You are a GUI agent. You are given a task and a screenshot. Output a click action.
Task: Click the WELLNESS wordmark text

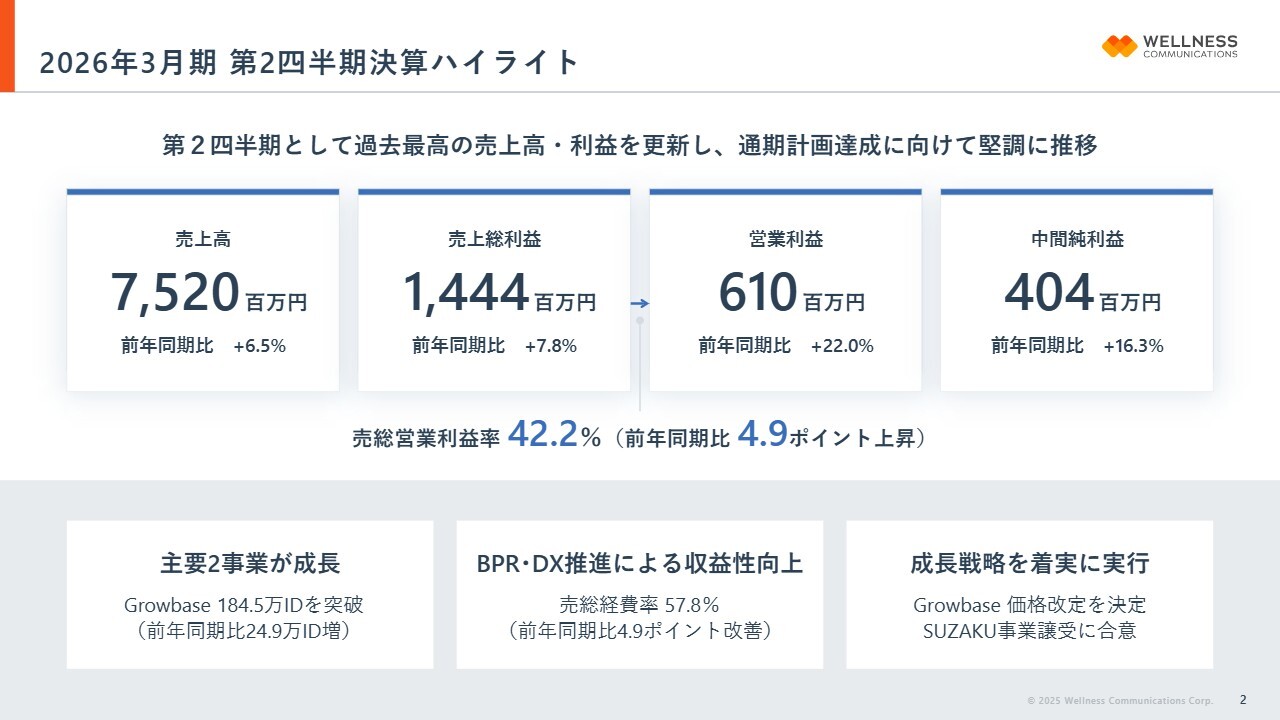pos(1189,41)
